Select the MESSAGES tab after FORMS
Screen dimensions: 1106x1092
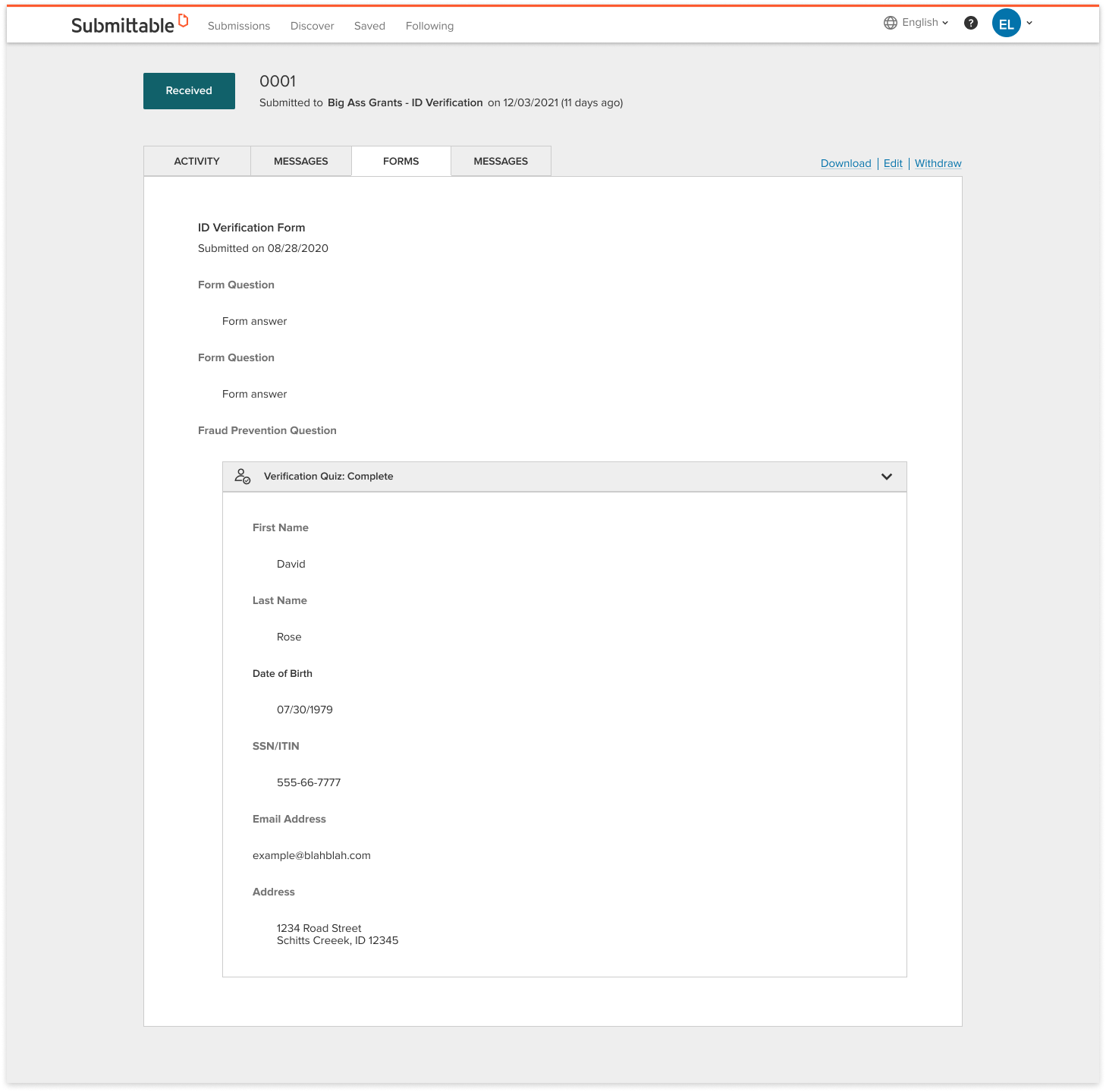point(501,161)
